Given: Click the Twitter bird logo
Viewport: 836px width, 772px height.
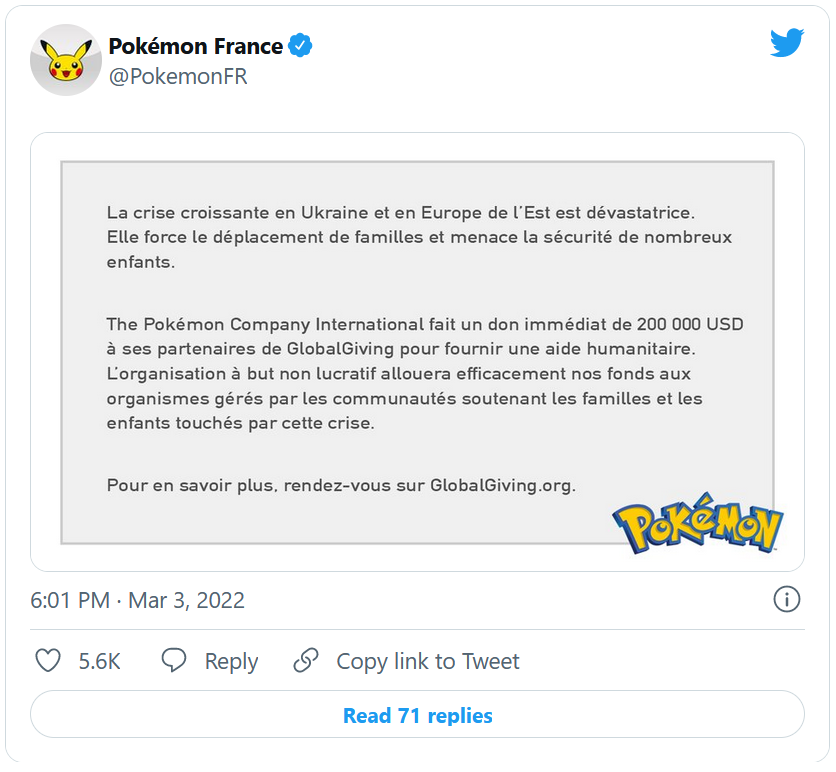Looking at the screenshot, I should [787, 42].
